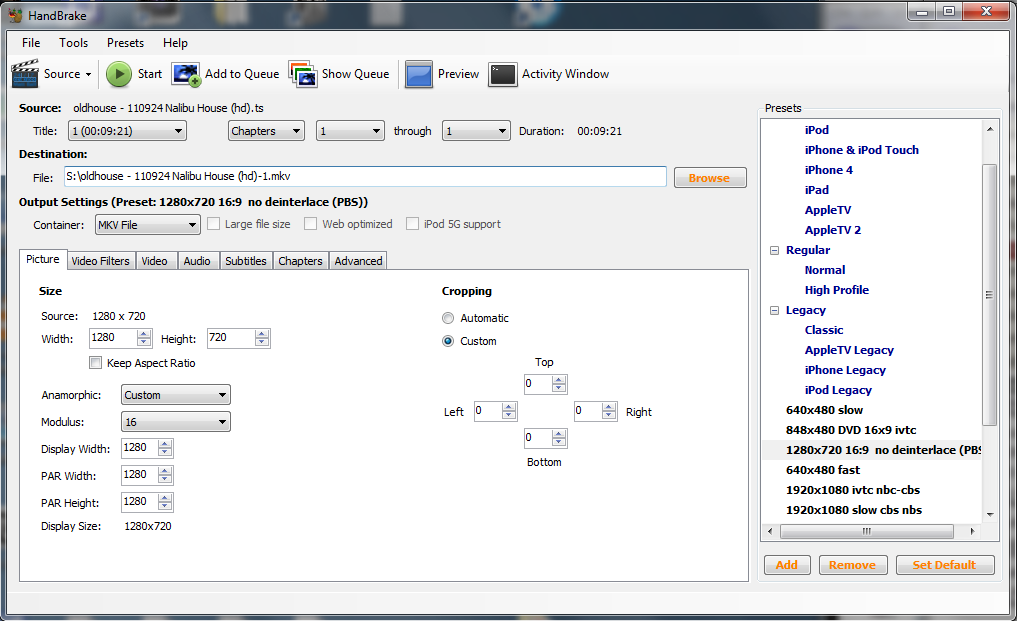Select the AppleTV 2 preset
Screen dimensions: 1017x621
tap(833, 230)
